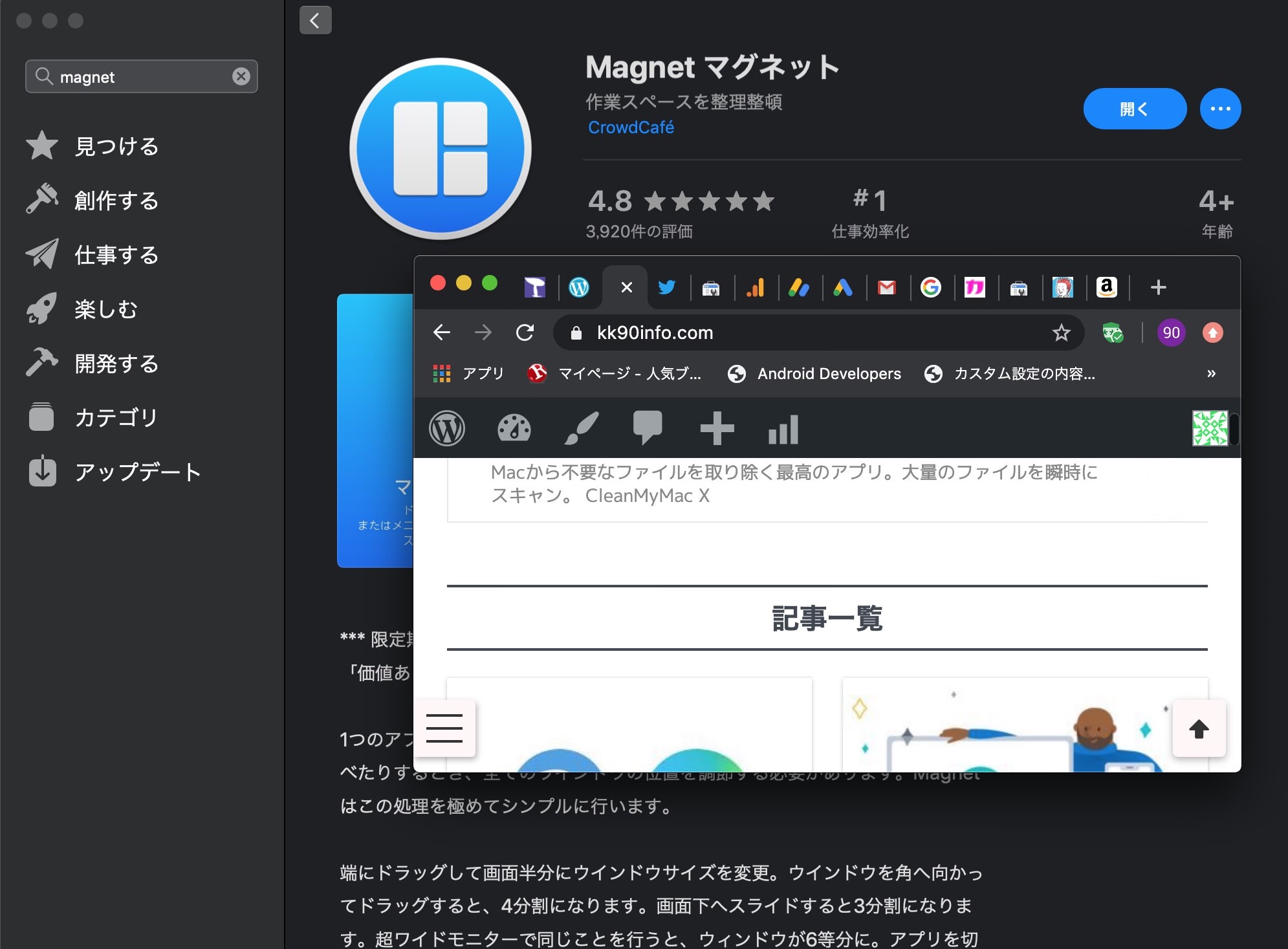Viewport: 1288px width, 949px height.
Task: Open the アップデート sidebar section
Action: coord(115,472)
